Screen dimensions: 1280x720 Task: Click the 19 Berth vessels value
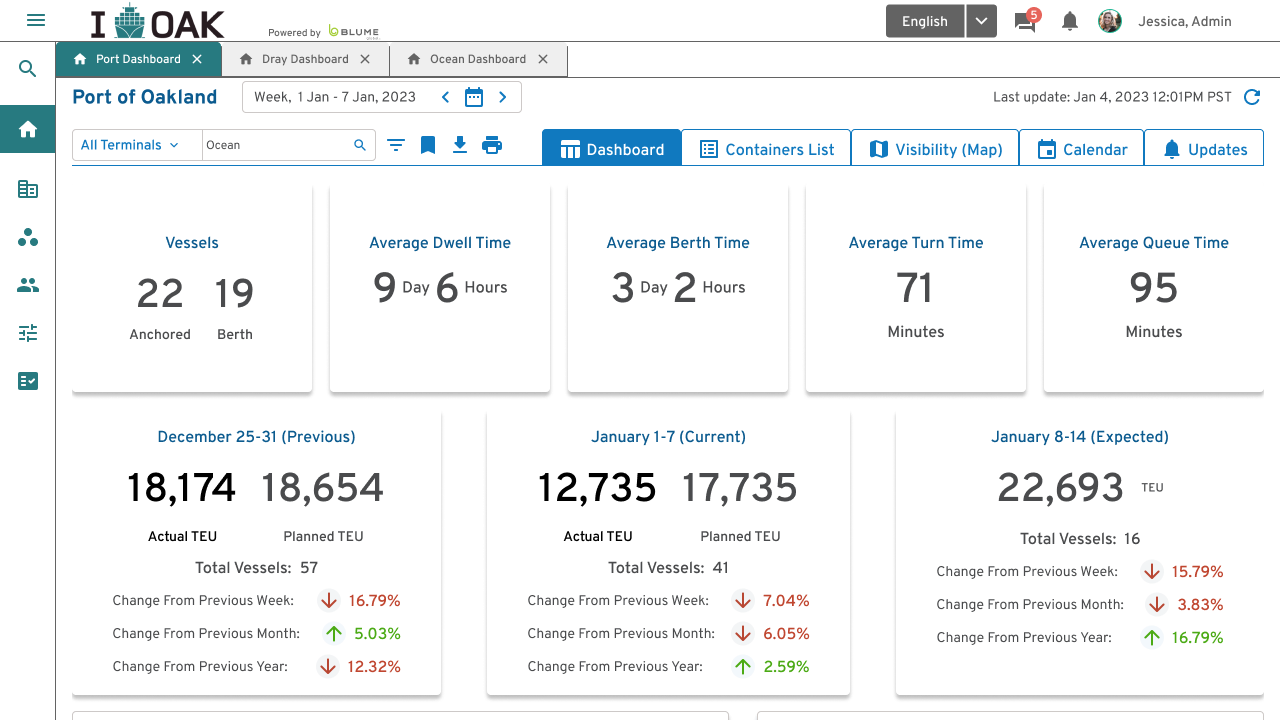[235, 293]
